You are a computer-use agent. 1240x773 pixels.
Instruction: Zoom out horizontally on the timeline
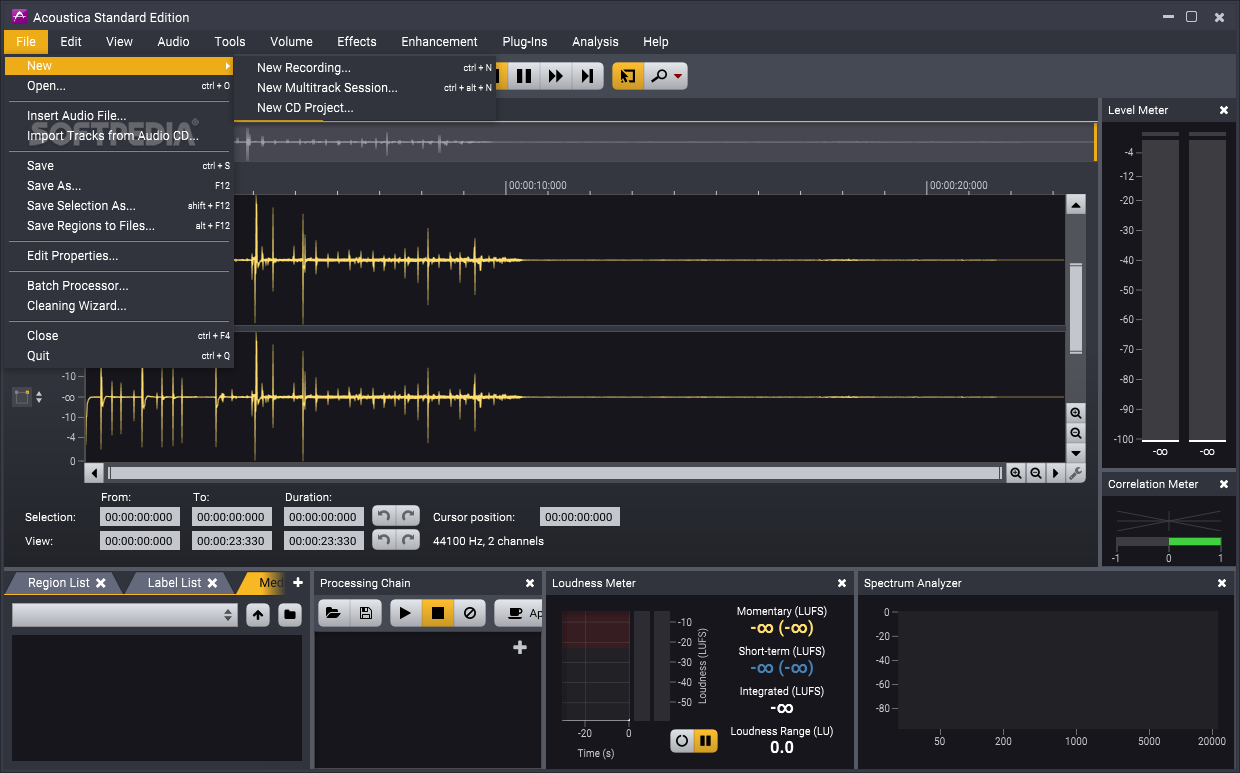pyautogui.click(x=1036, y=473)
